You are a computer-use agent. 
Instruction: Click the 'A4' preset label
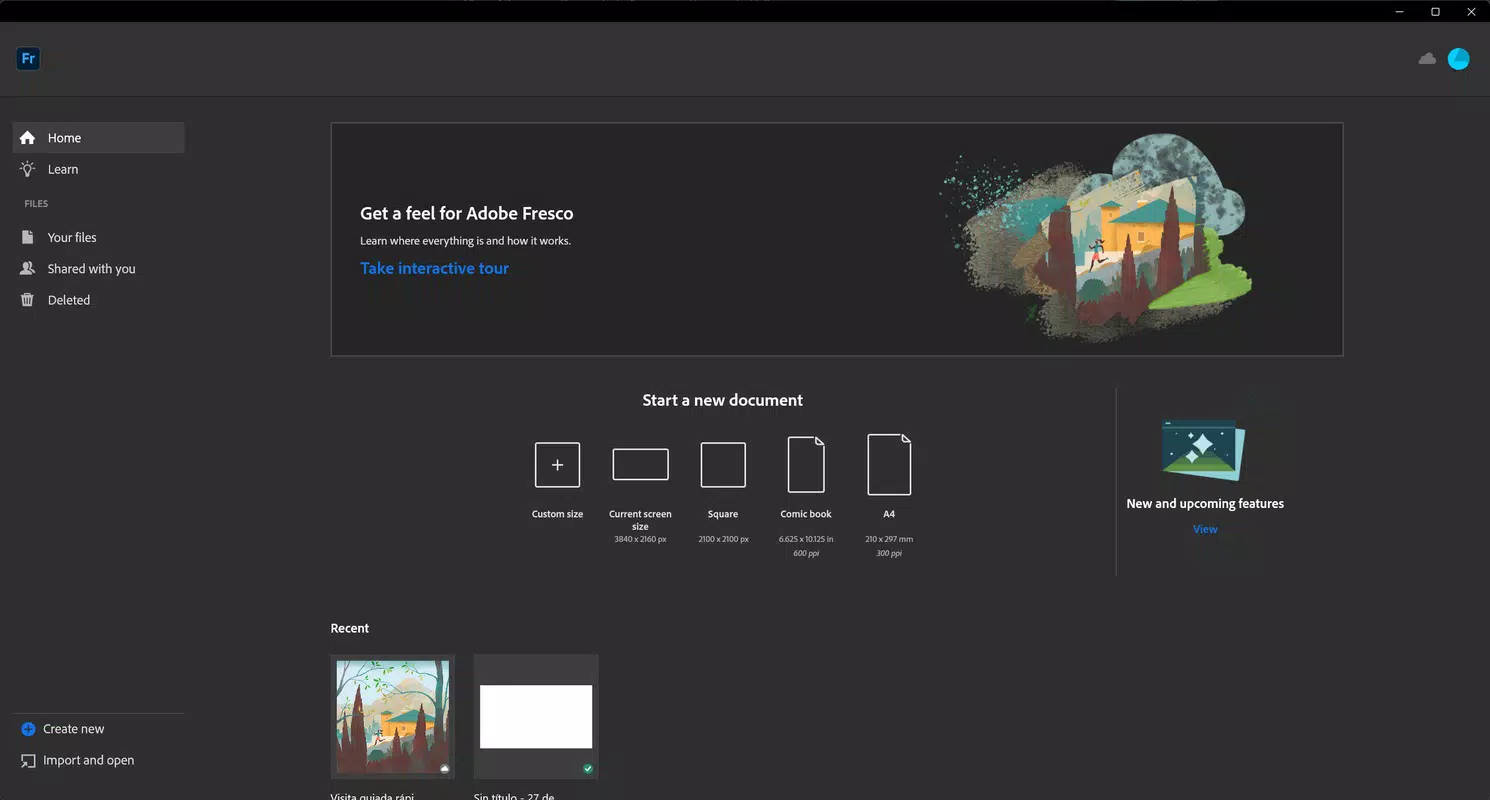[x=889, y=514]
